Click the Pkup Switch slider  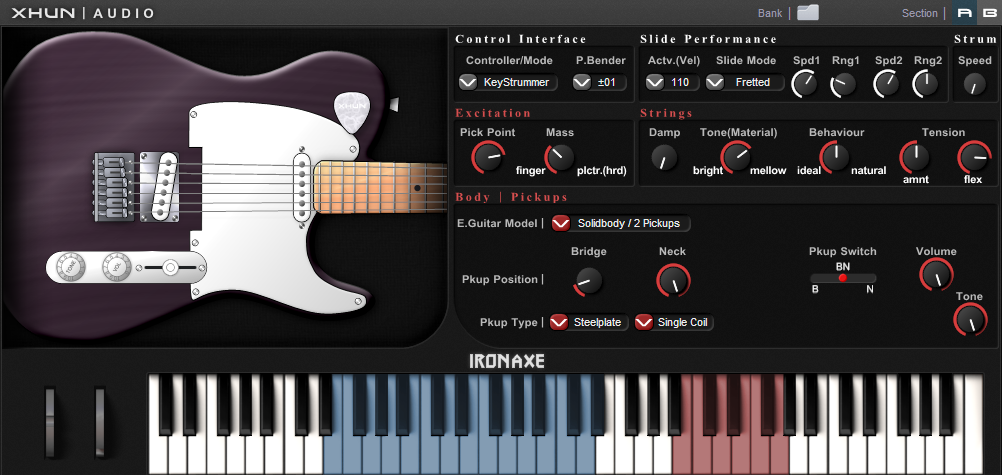(x=843, y=278)
